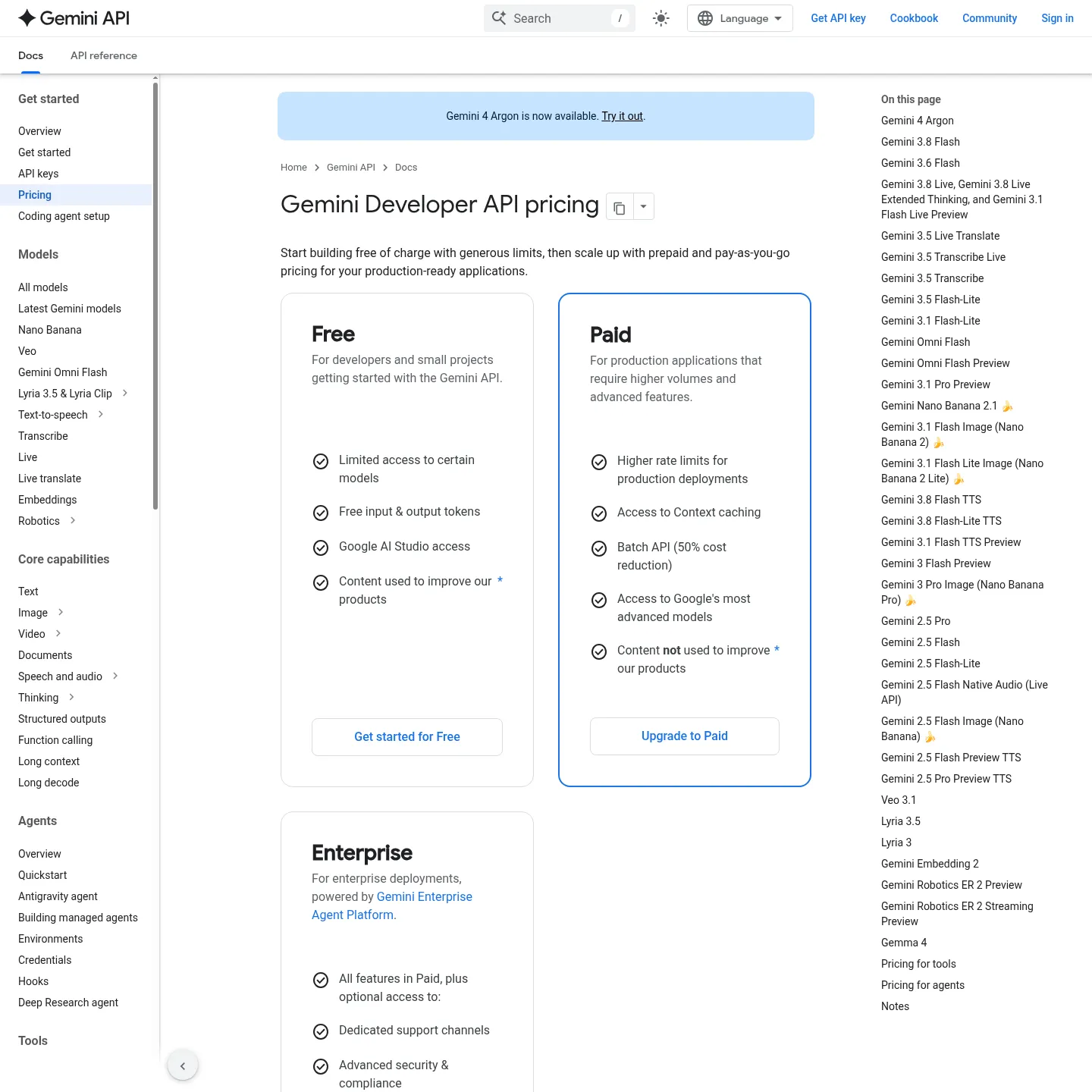This screenshot has width=1092, height=1092.
Task: Jump to Gemini 4 Argon section
Action: pyautogui.click(x=918, y=121)
